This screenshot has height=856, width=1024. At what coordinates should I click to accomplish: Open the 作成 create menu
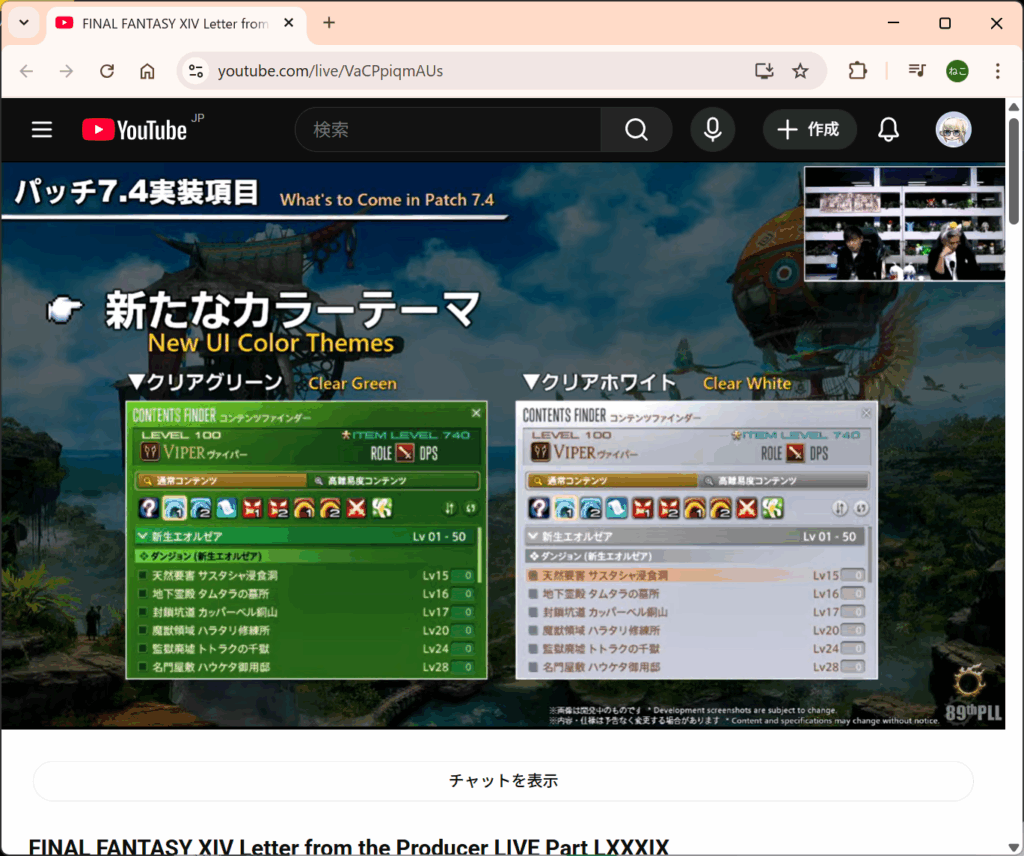[x=809, y=130]
